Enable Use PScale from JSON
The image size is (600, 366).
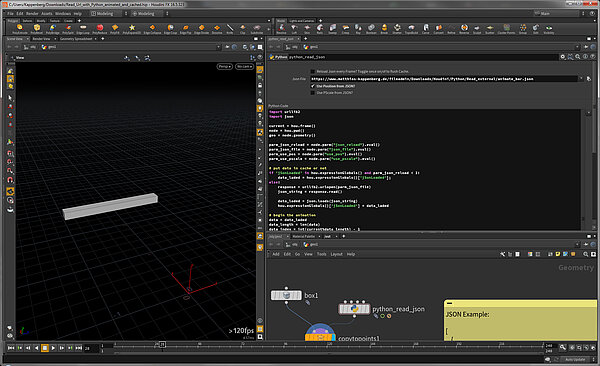pos(313,93)
